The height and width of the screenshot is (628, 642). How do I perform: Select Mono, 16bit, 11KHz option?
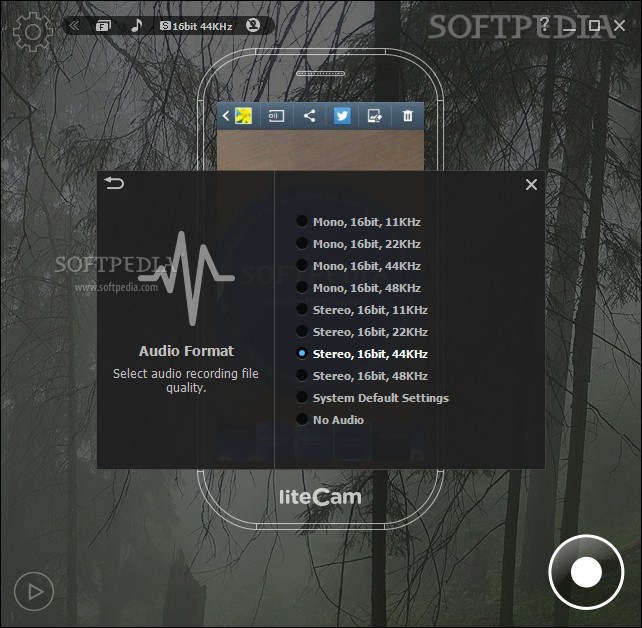click(358, 222)
